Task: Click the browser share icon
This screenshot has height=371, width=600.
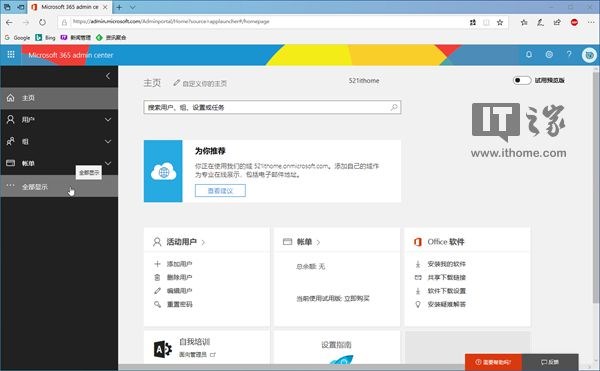Action: coord(557,23)
